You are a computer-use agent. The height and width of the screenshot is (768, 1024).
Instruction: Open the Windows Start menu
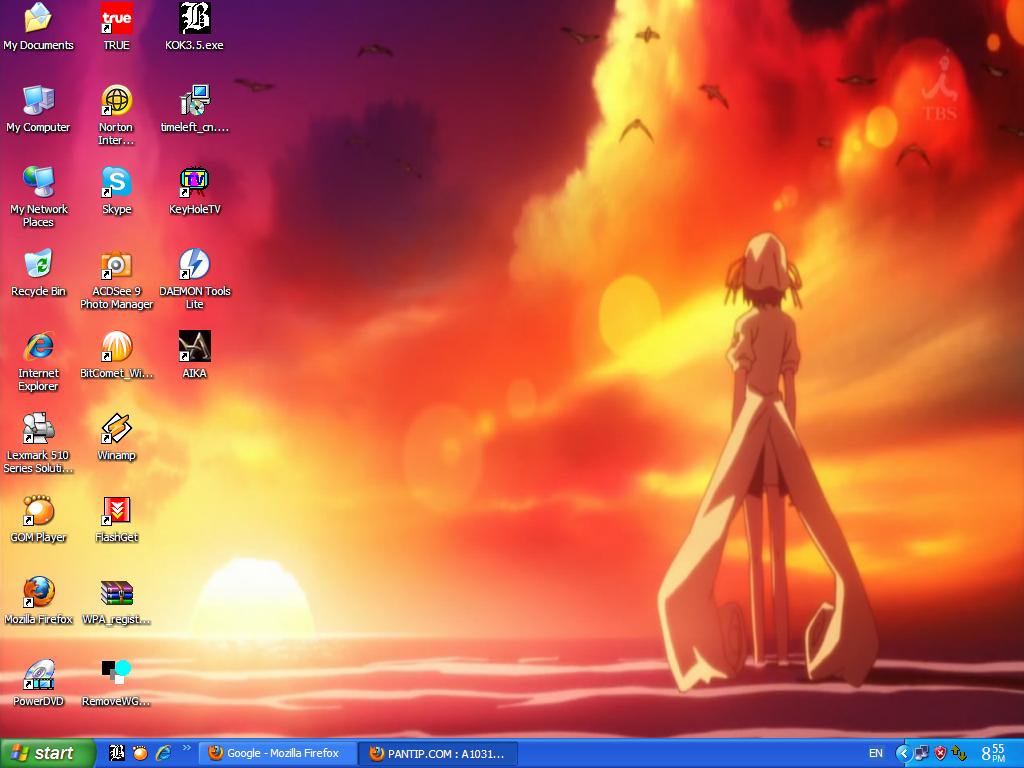point(48,753)
